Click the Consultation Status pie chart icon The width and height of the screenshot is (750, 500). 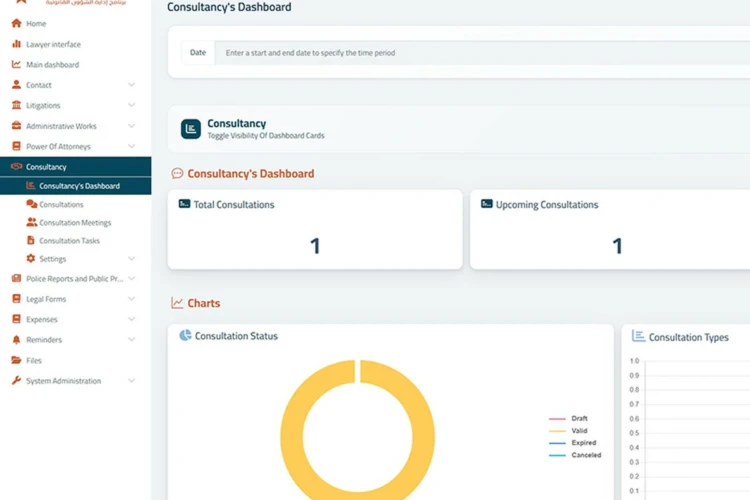185,335
